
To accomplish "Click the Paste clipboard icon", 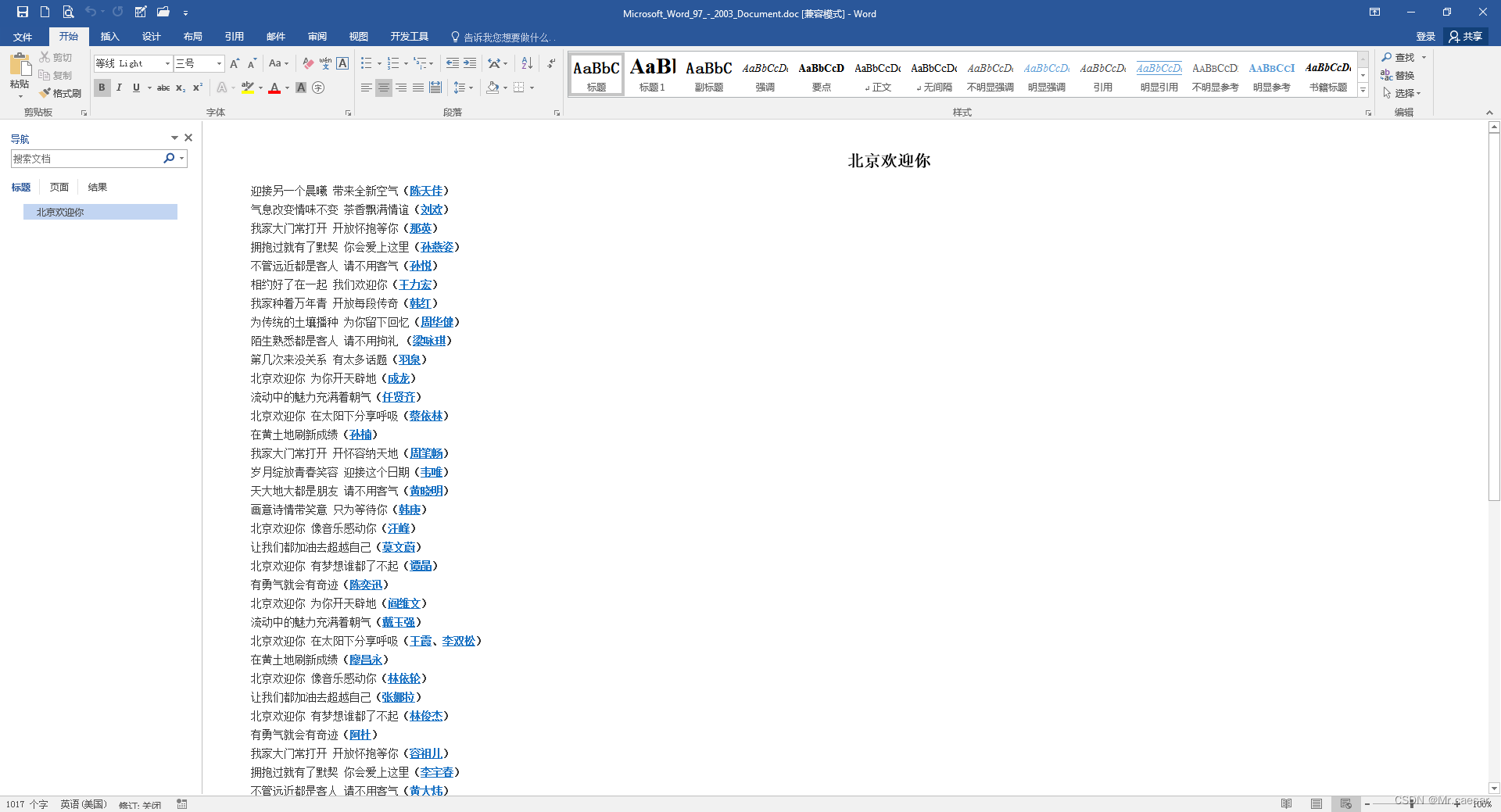I will click(20, 65).
